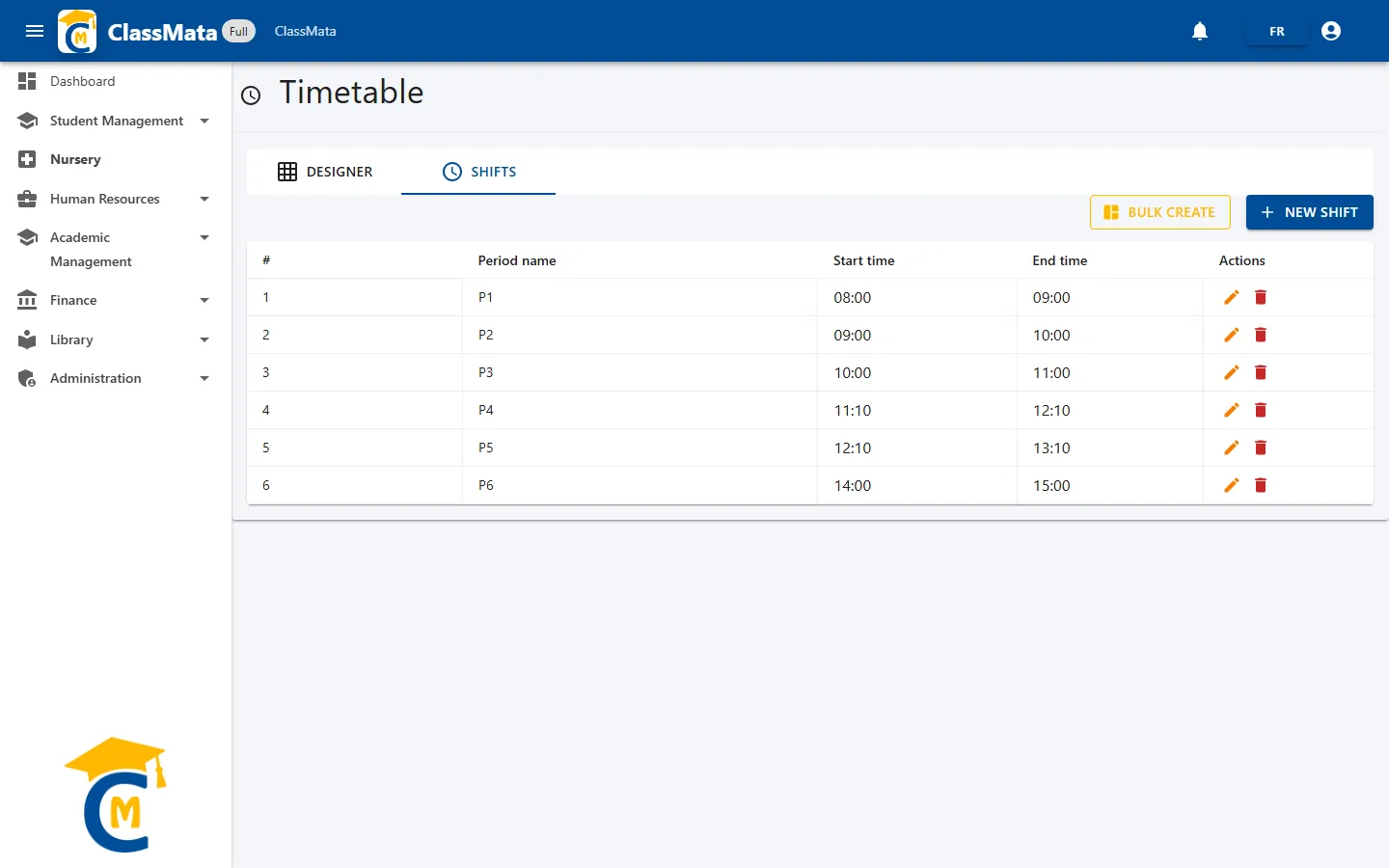Screen dimensions: 1389x868
Task: Edit period P5 with pencil icon
Action: coord(1231,448)
